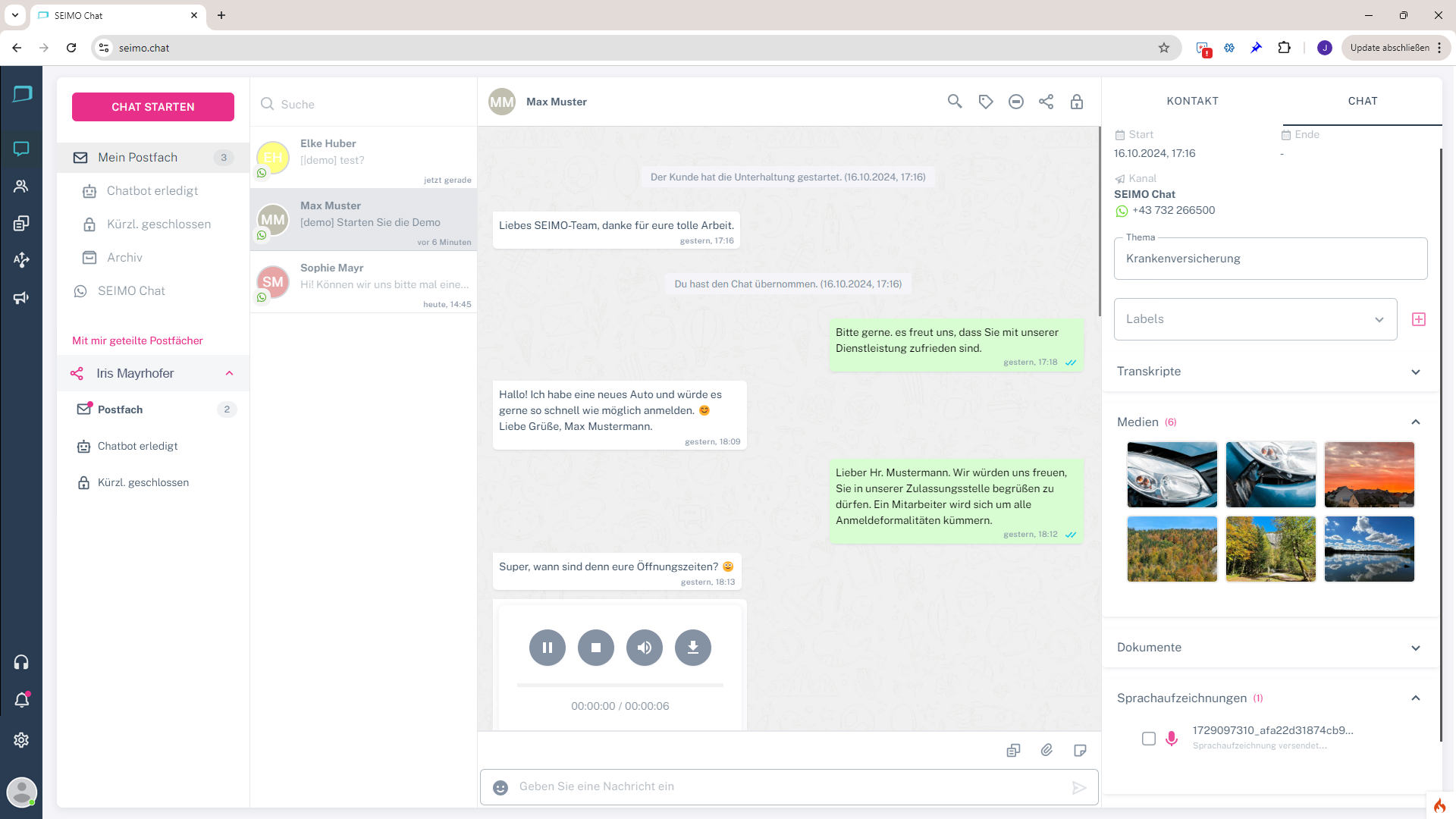
Task: Collapse the Iris Mayrhofer shared mailbox
Action: (229, 373)
